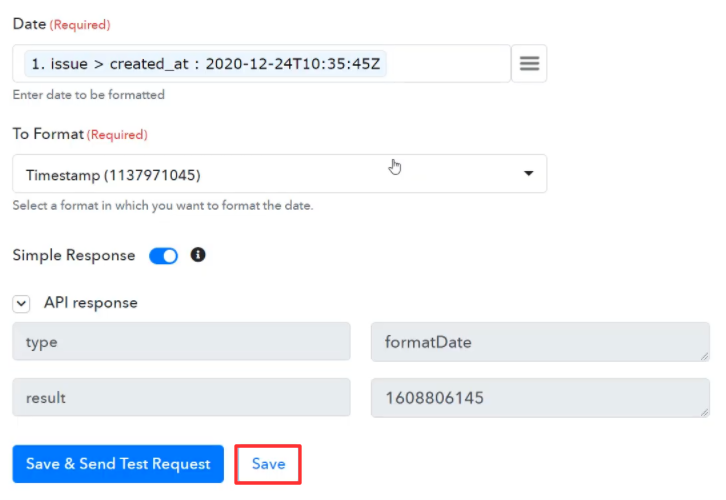Viewport: 726px width, 500px height.
Task: Click the Date field label
Action: (x=29, y=24)
